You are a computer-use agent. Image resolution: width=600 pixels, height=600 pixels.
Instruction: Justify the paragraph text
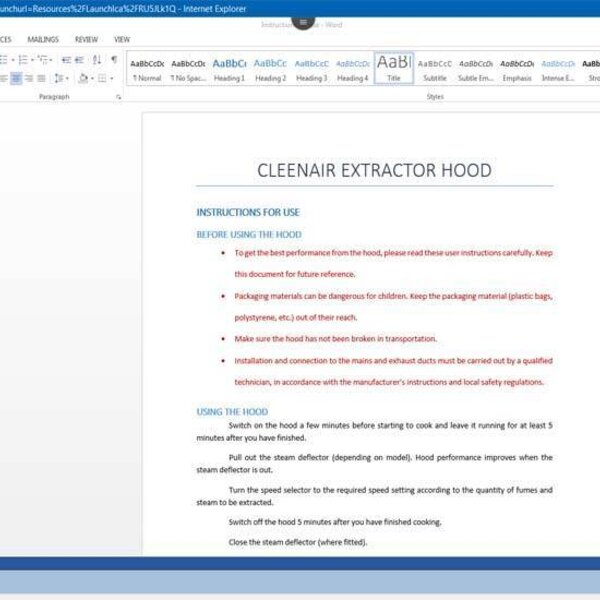41,79
